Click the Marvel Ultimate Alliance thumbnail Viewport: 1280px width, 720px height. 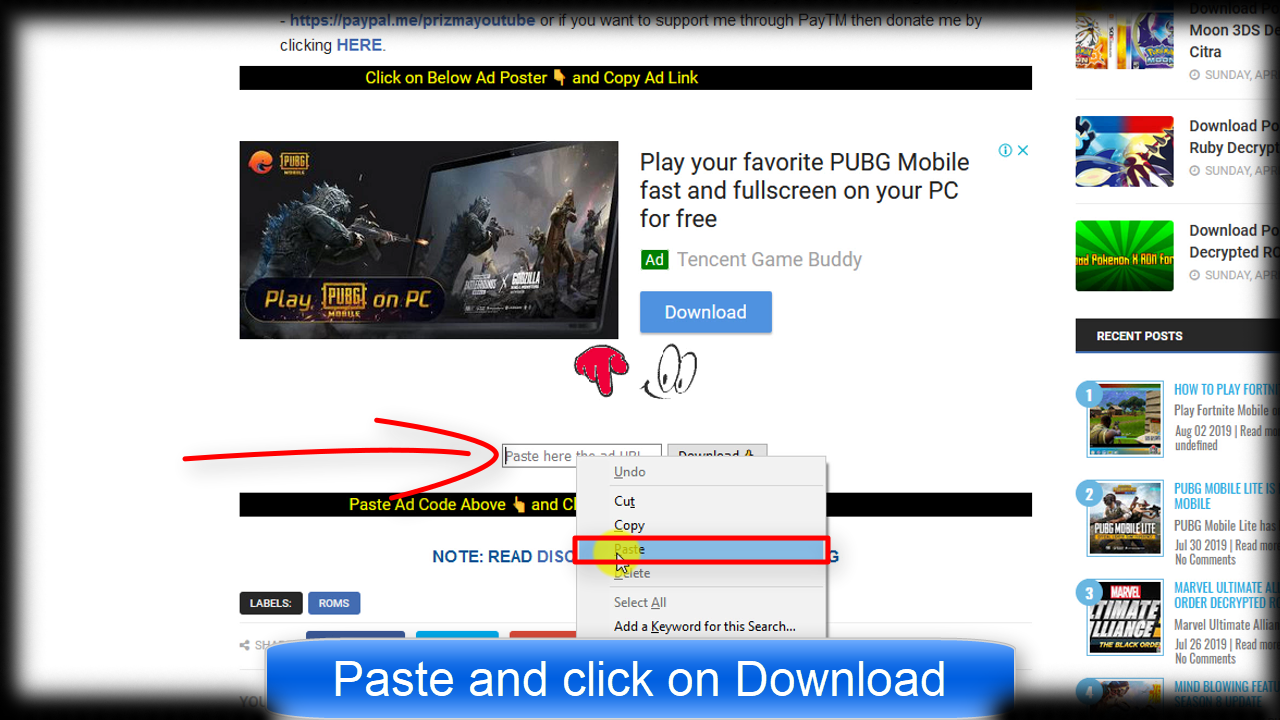pyautogui.click(x=1125, y=618)
